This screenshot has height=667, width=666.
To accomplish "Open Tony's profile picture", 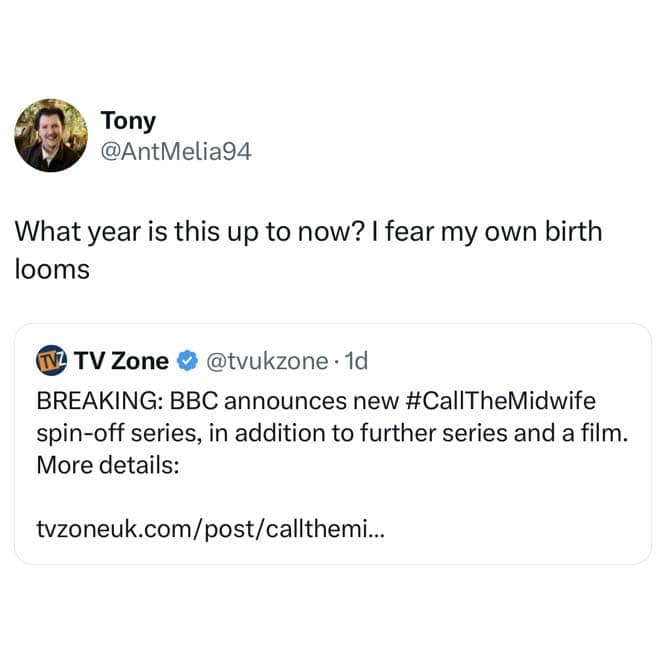I will (51, 135).
